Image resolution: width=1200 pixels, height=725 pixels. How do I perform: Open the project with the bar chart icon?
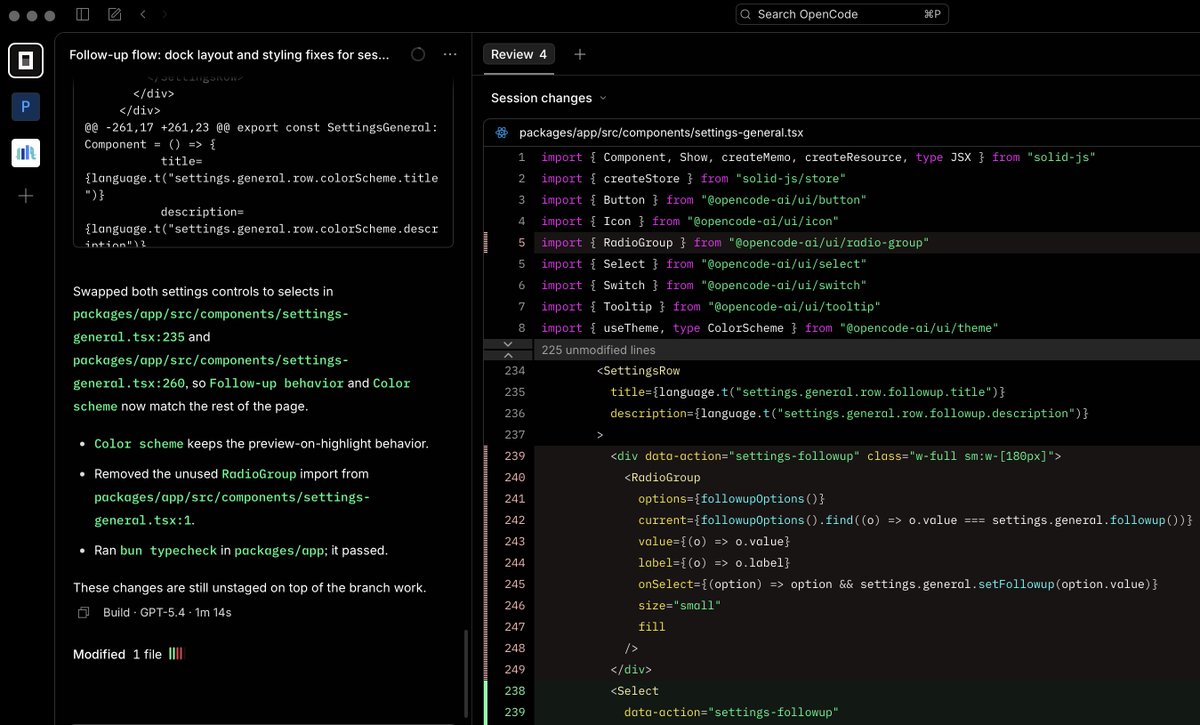click(26, 152)
